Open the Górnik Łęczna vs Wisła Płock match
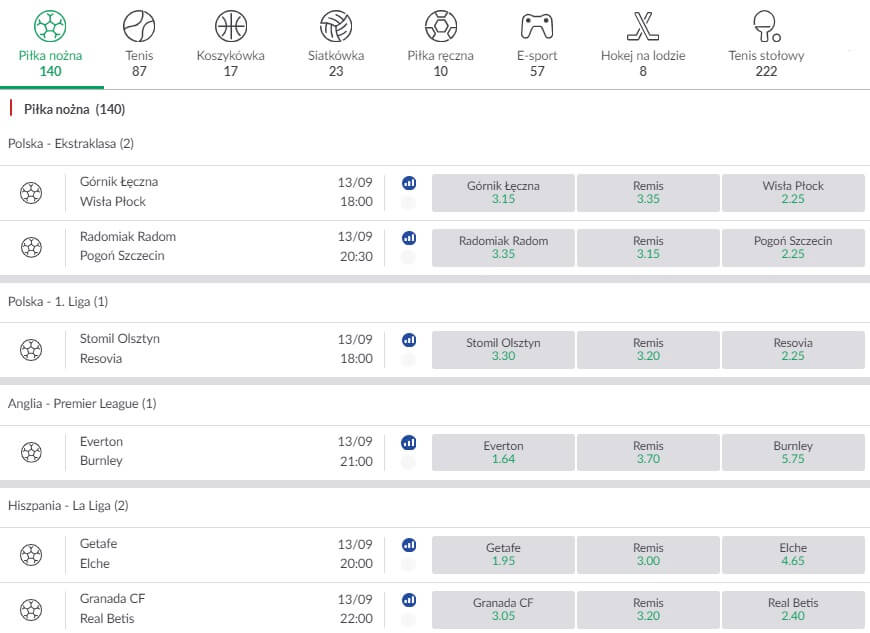 (x=119, y=191)
